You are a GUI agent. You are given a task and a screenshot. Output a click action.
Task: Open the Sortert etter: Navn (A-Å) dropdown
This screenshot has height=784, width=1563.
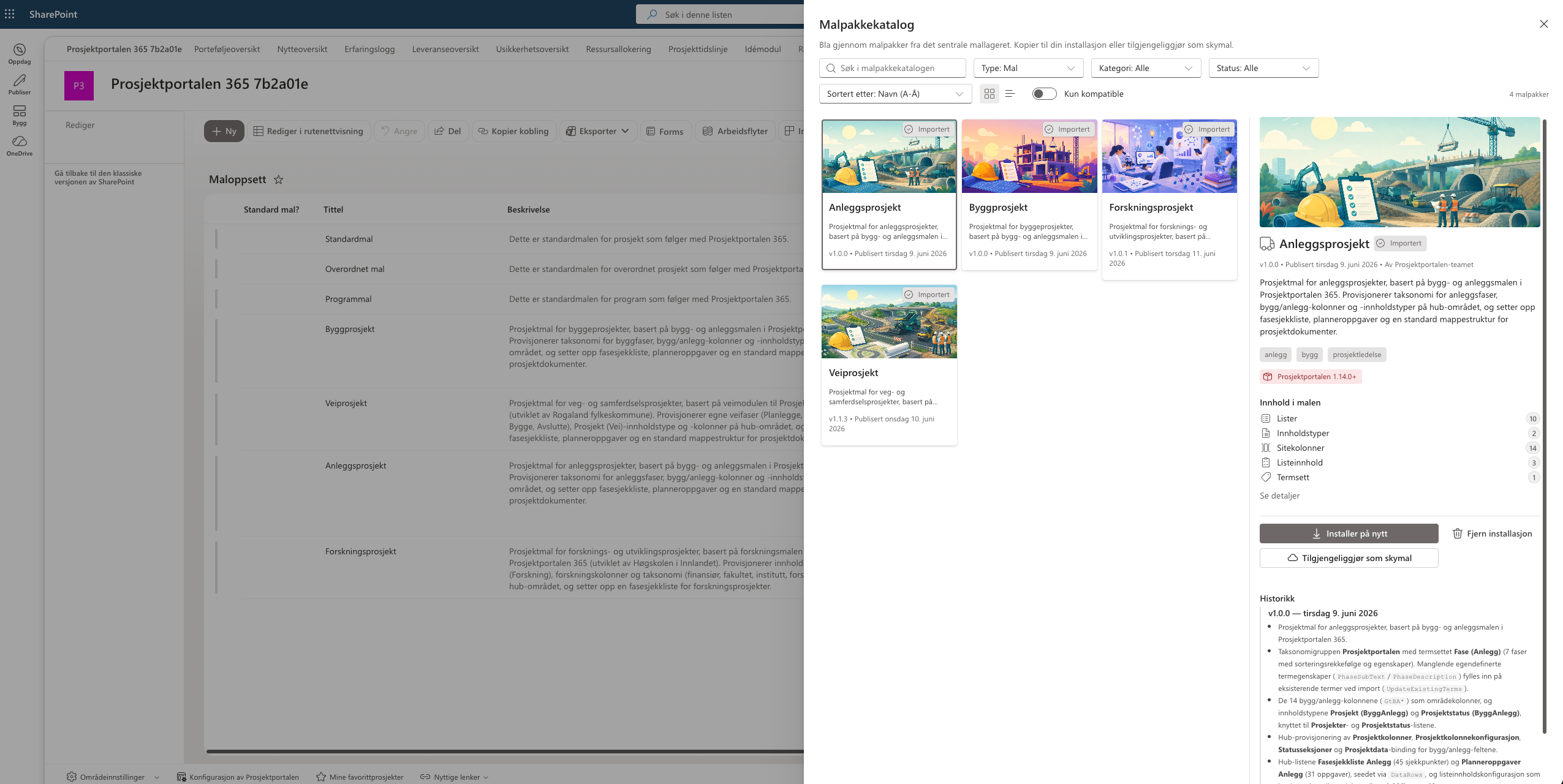click(895, 94)
